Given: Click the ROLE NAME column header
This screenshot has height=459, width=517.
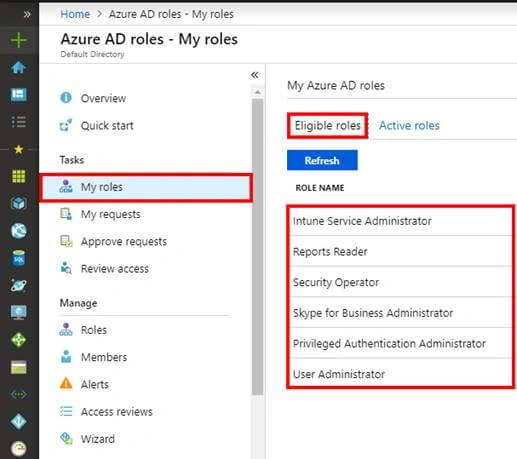Looking at the screenshot, I should (x=320, y=188).
